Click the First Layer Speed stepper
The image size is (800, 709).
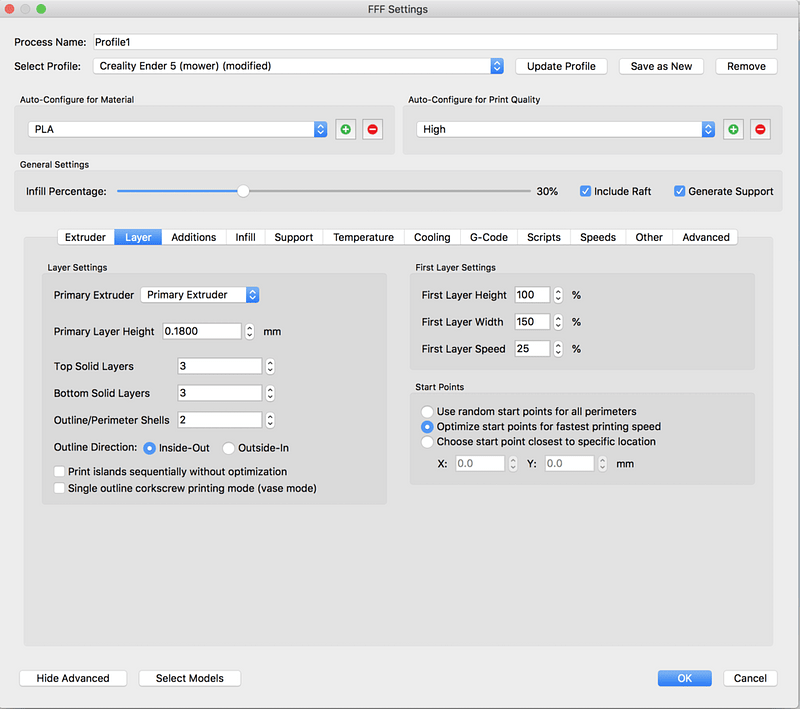tap(558, 349)
